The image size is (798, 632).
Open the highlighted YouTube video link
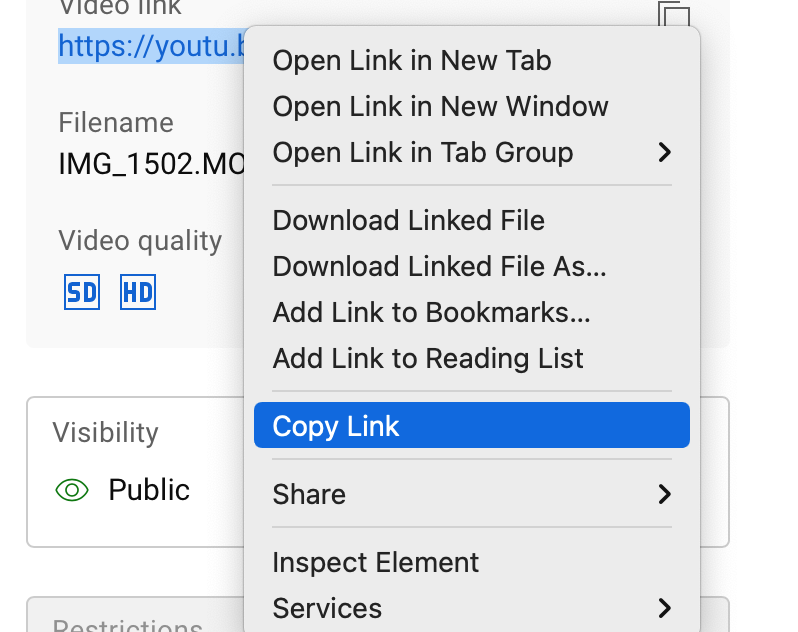click(x=150, y=46)
